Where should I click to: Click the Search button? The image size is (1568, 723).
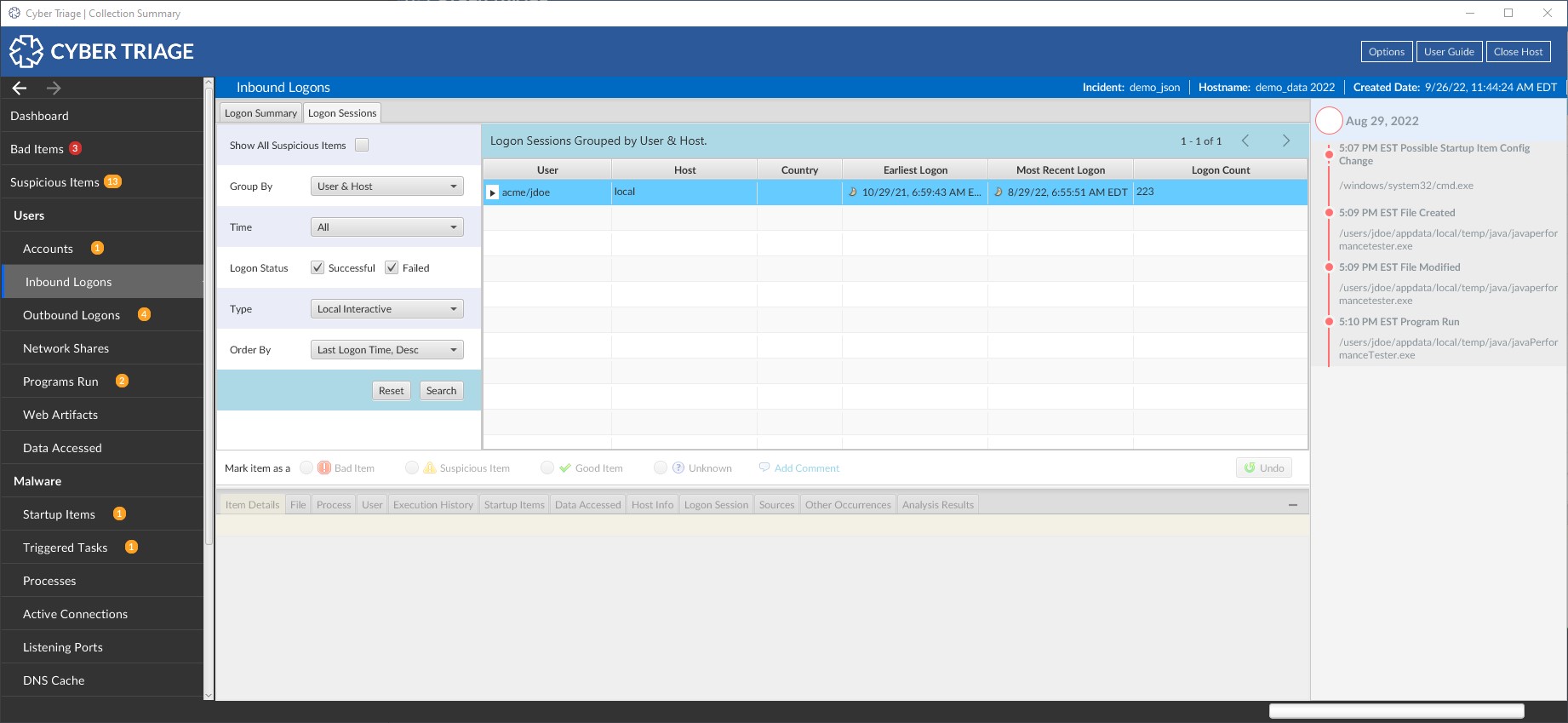tap(442, 390)
